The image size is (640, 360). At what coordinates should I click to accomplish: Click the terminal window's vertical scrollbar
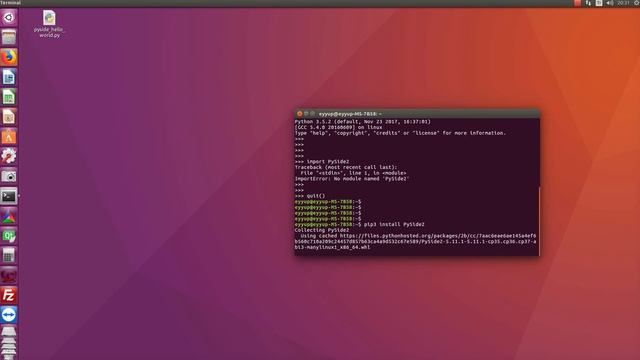[539, 221]
